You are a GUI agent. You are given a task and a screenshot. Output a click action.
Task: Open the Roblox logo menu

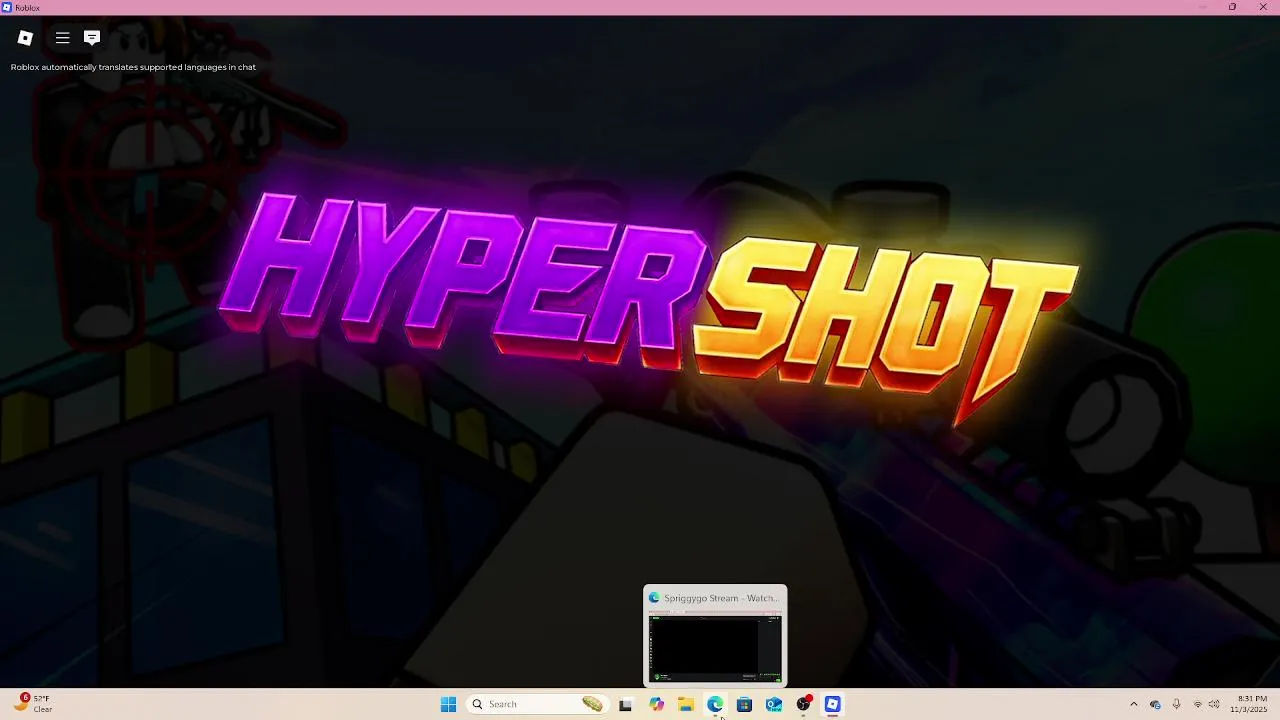25,38
